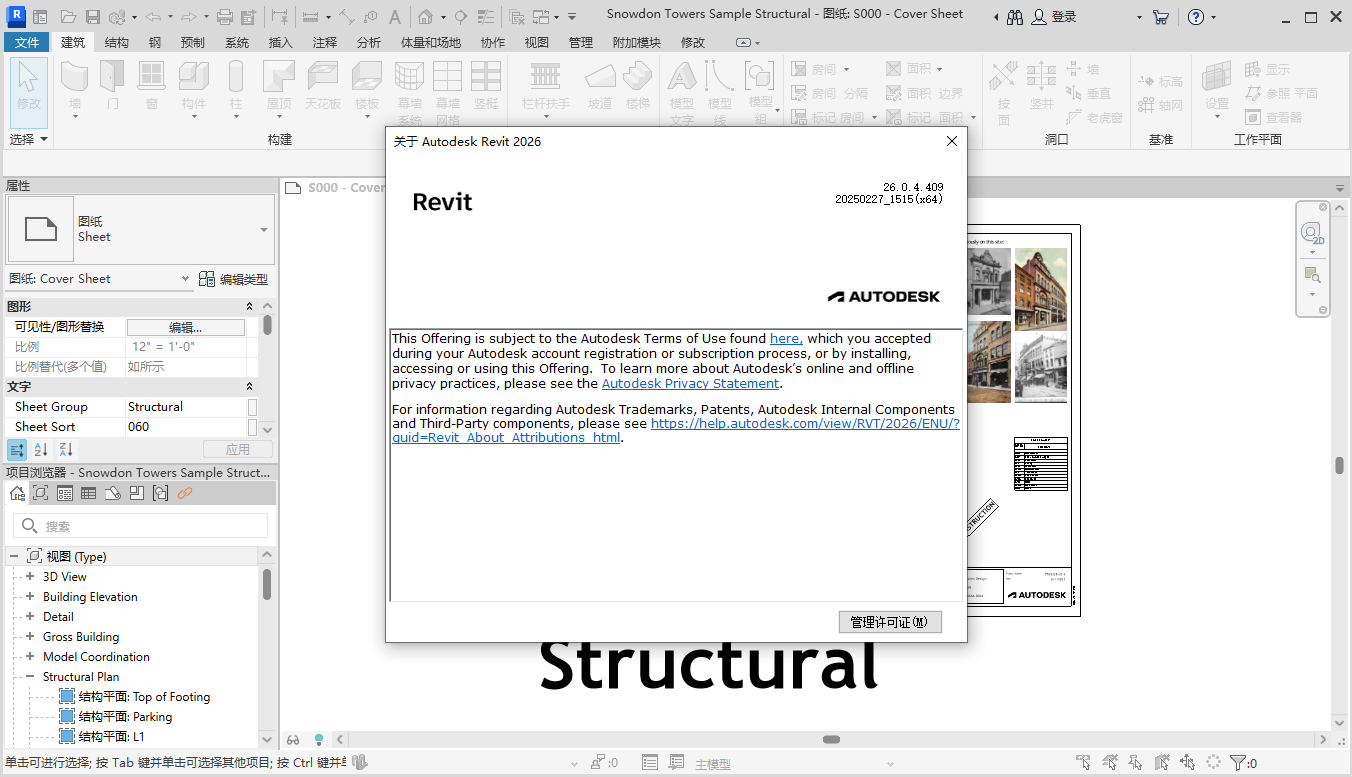
Task: Click the sort ascending A-Z icon in properties
Action: pos(42,450)
